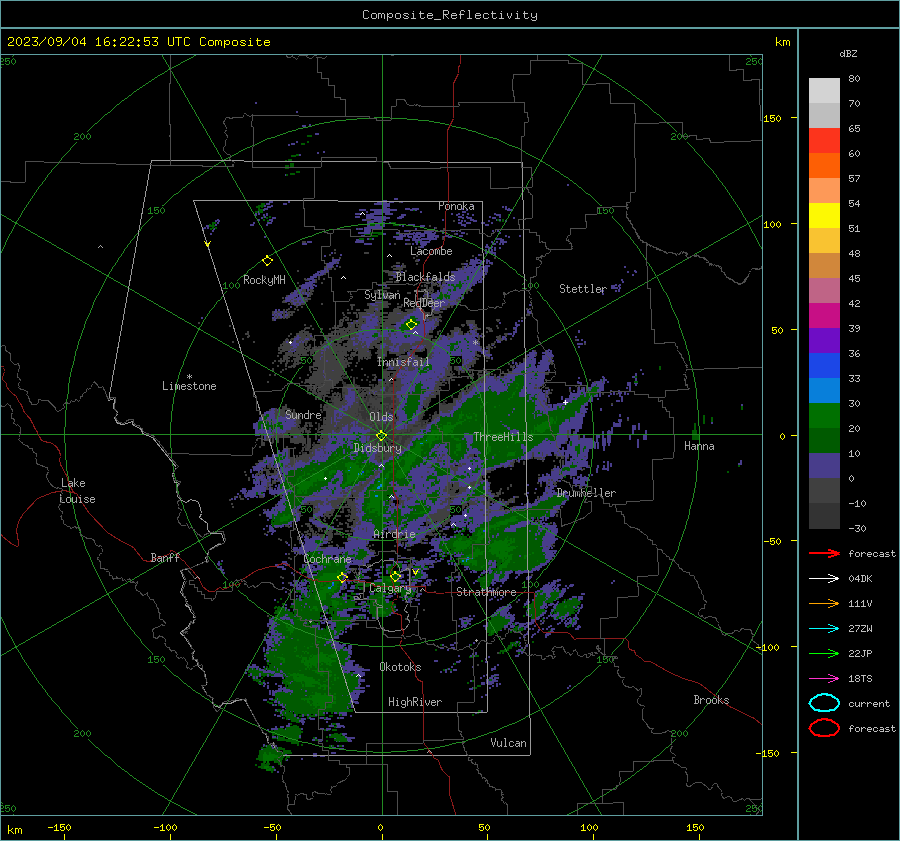Click the RockyMH label

[264, 280]
